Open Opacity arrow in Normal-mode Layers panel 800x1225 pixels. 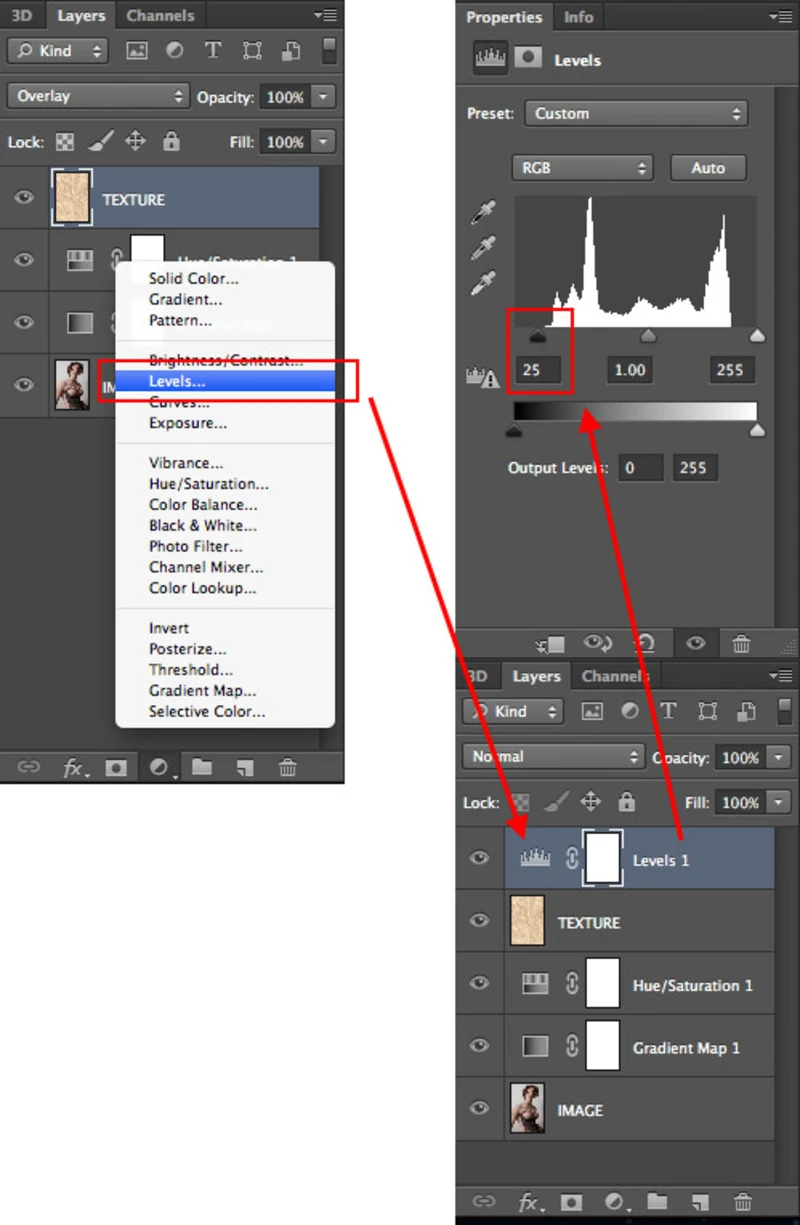(x=780, y=758)
